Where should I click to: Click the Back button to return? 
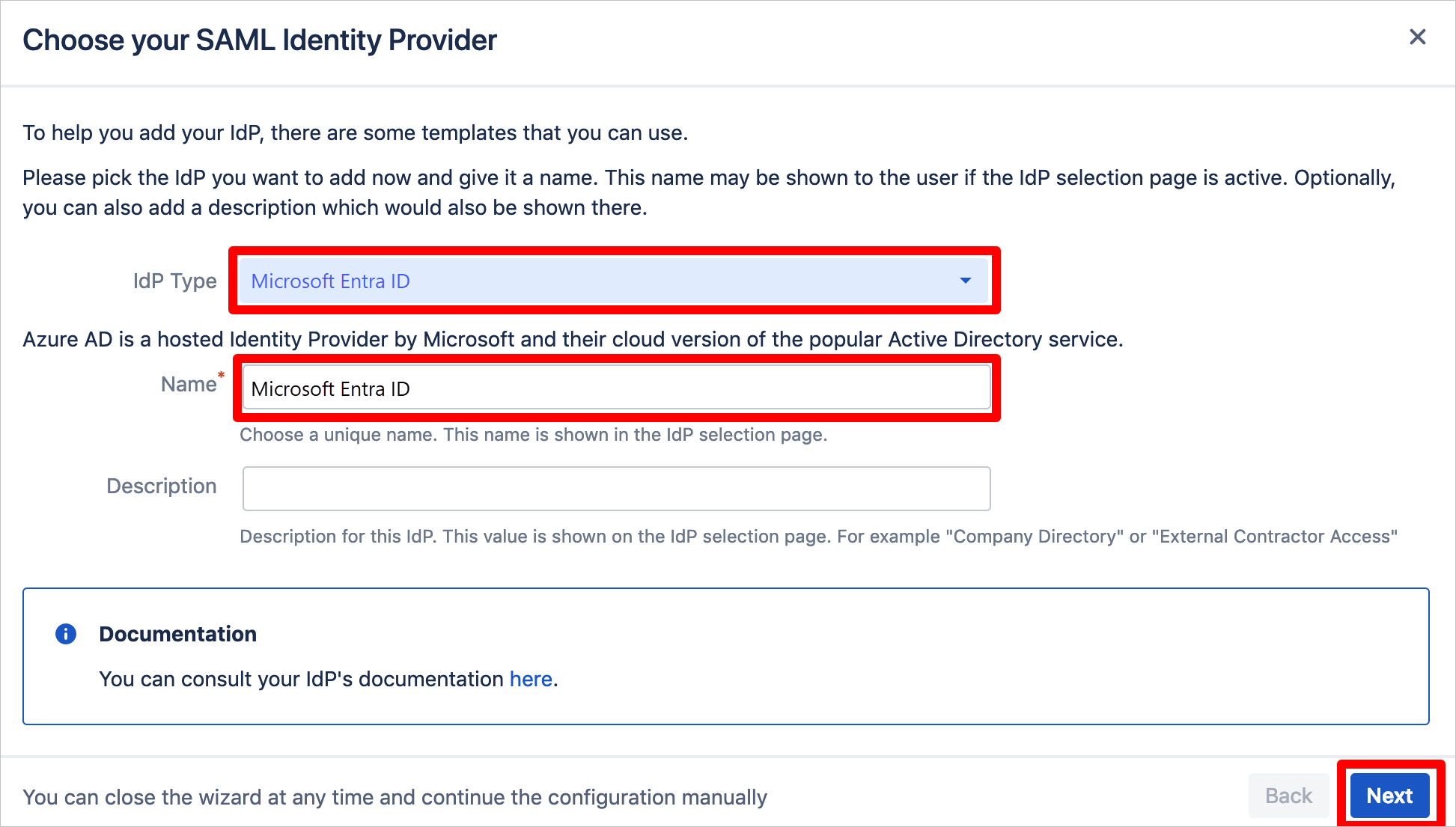pyautogui.click(x=1290, y=797)
